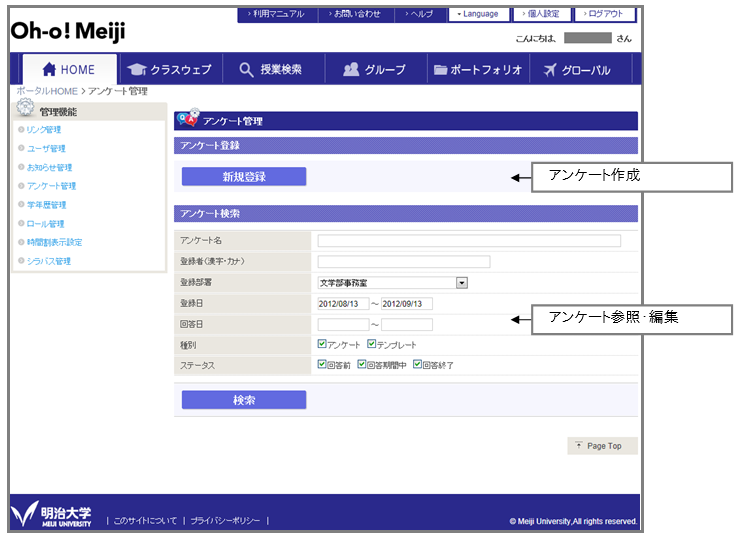Click the 登録日 end date field 2012/09/13
The height and width of the screenshot is (541, 741).
407,303
